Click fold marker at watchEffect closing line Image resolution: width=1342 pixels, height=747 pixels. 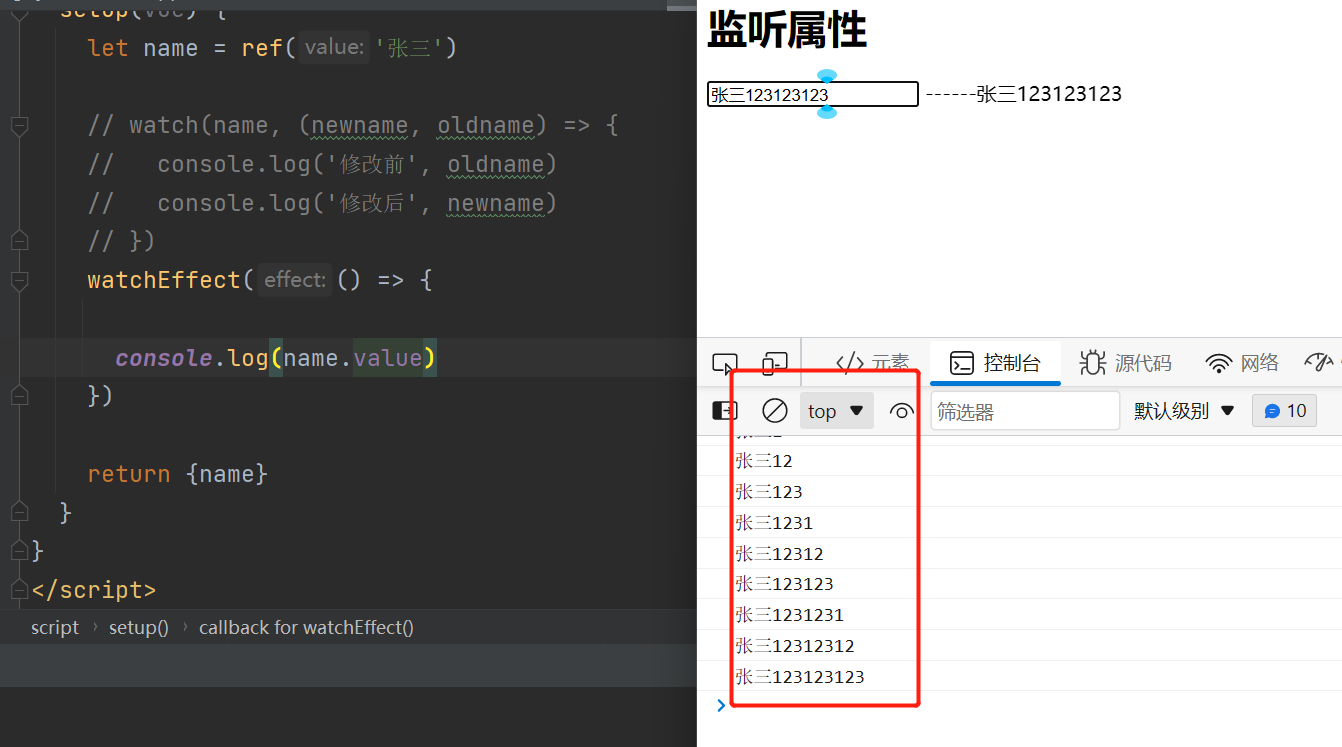19,396
